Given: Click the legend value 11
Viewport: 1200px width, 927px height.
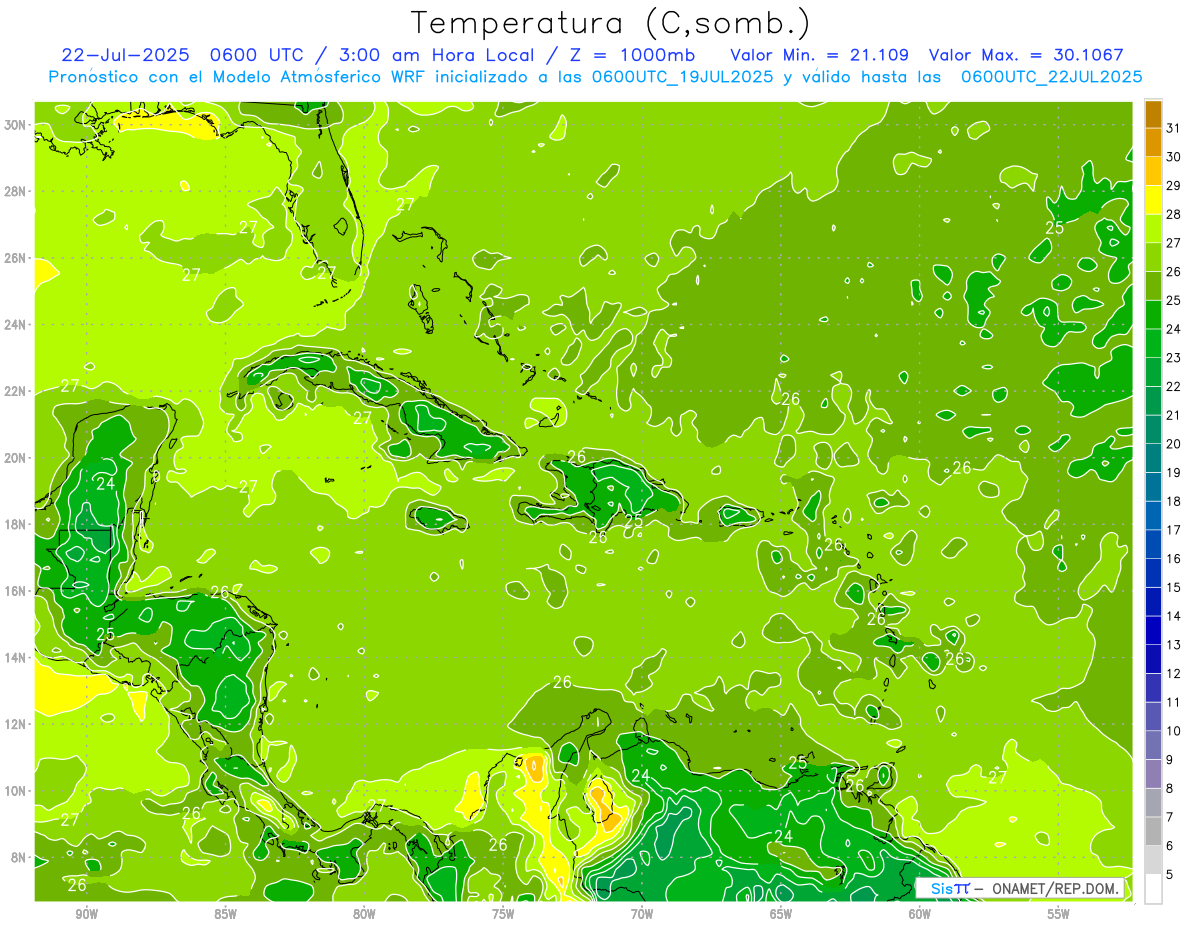Looking at the screenshot, I should (1173, 702).
